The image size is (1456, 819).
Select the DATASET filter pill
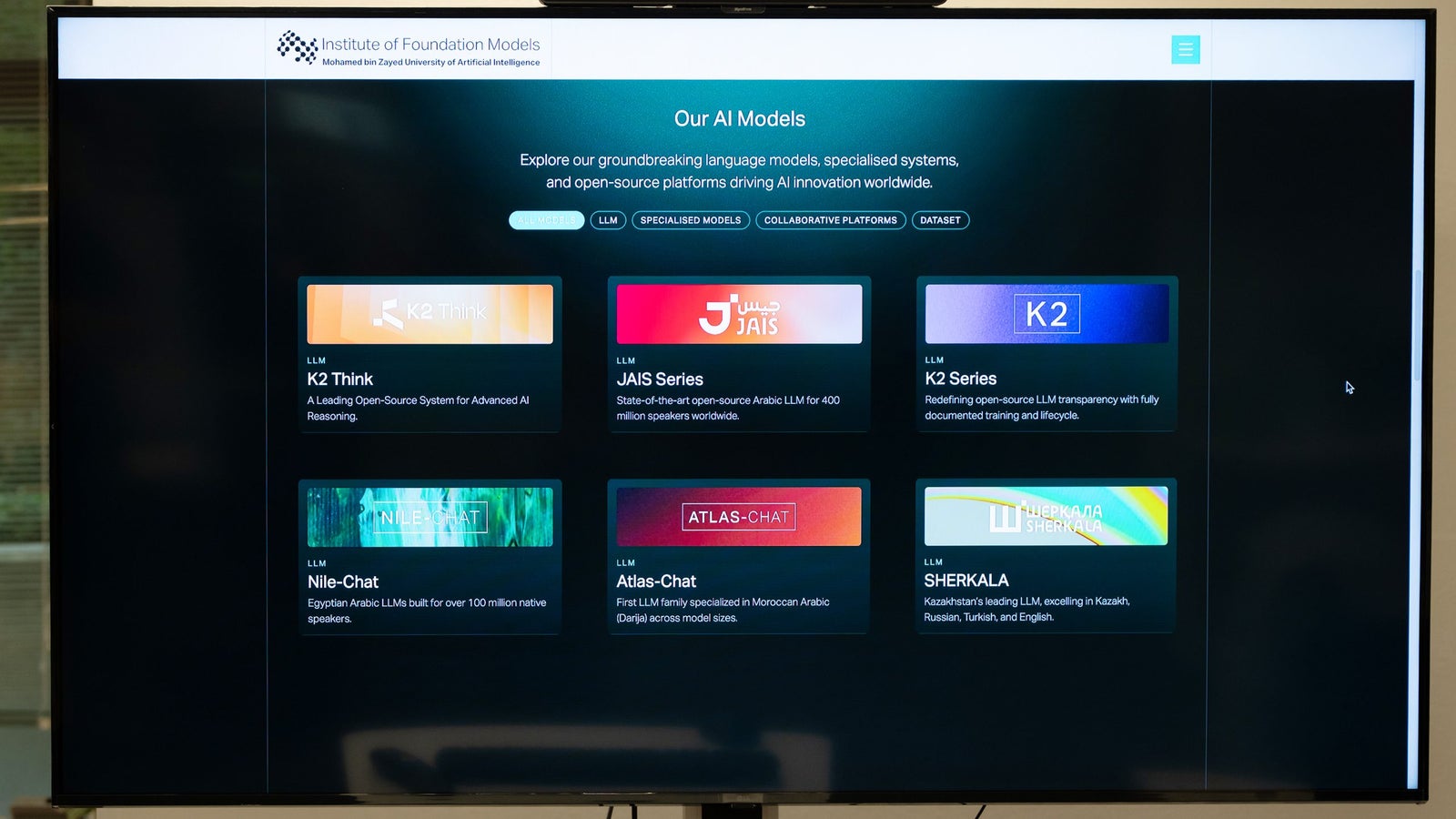tap(941, 220)
